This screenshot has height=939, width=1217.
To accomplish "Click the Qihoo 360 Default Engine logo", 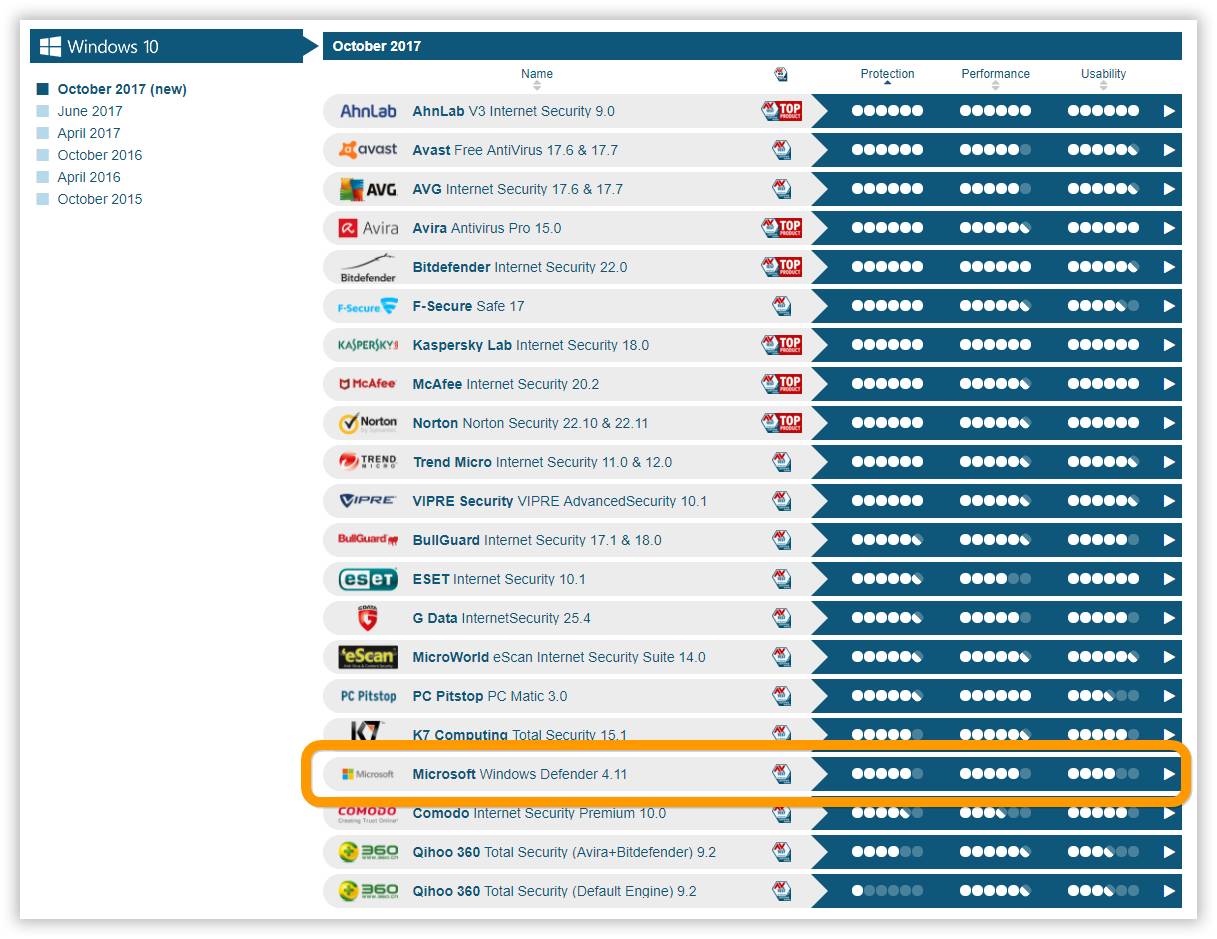I will [x=368, y=891].
